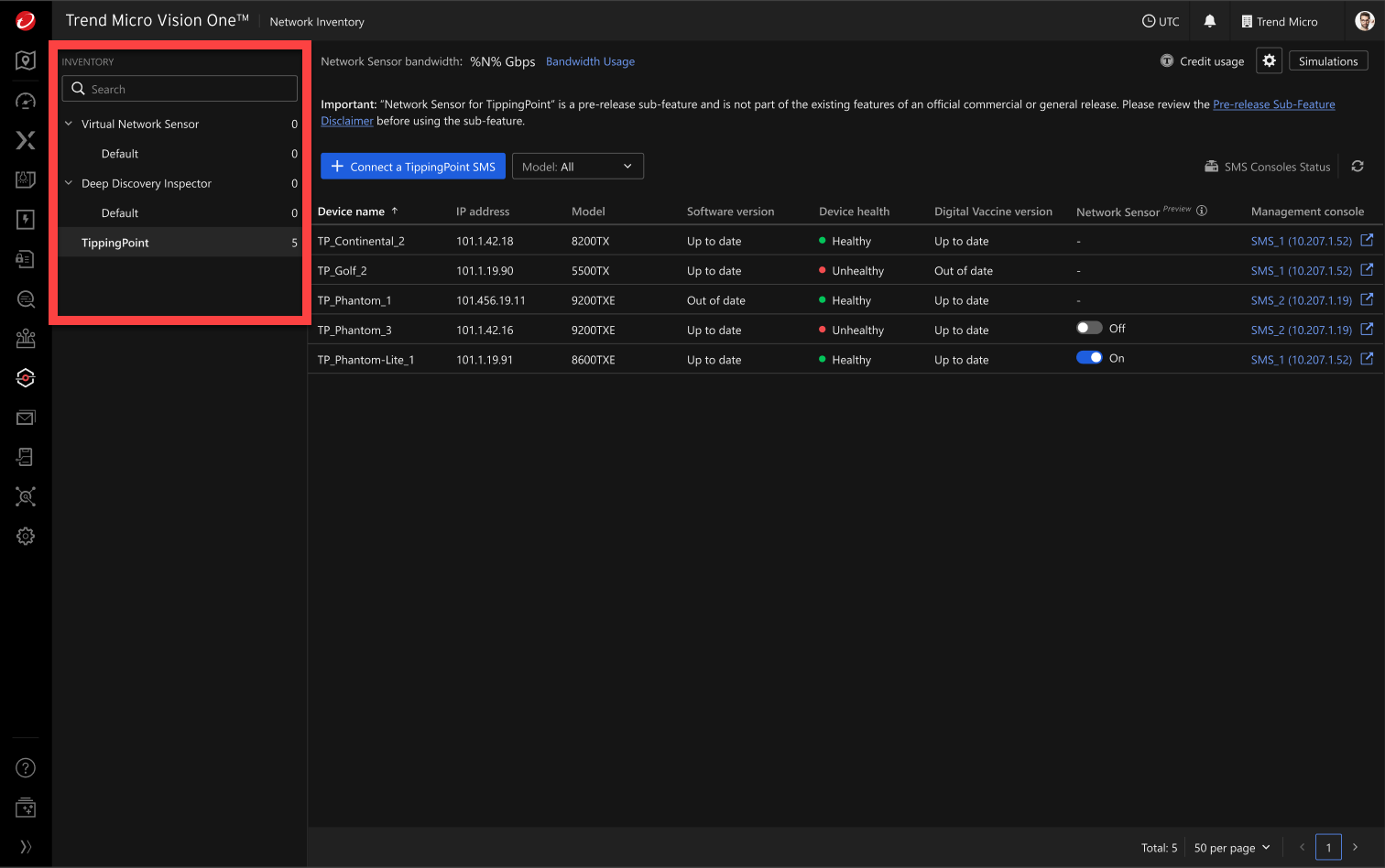The height and width of the screenshot is (868, 1385).
Task: Turn on Network Sensor for TP_Phantom_3
Action: coord(1090,328)
